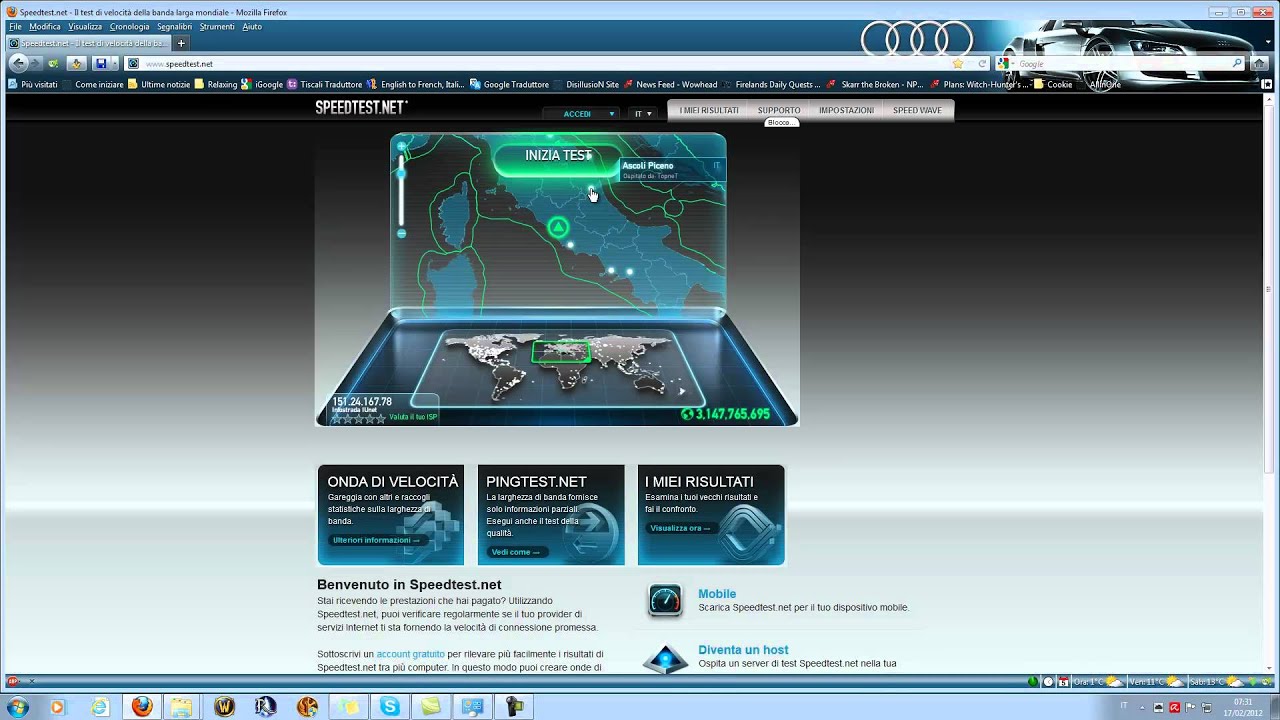
Task: Launch World of Warcraft from the taskbar
Action: coord(224,707)
